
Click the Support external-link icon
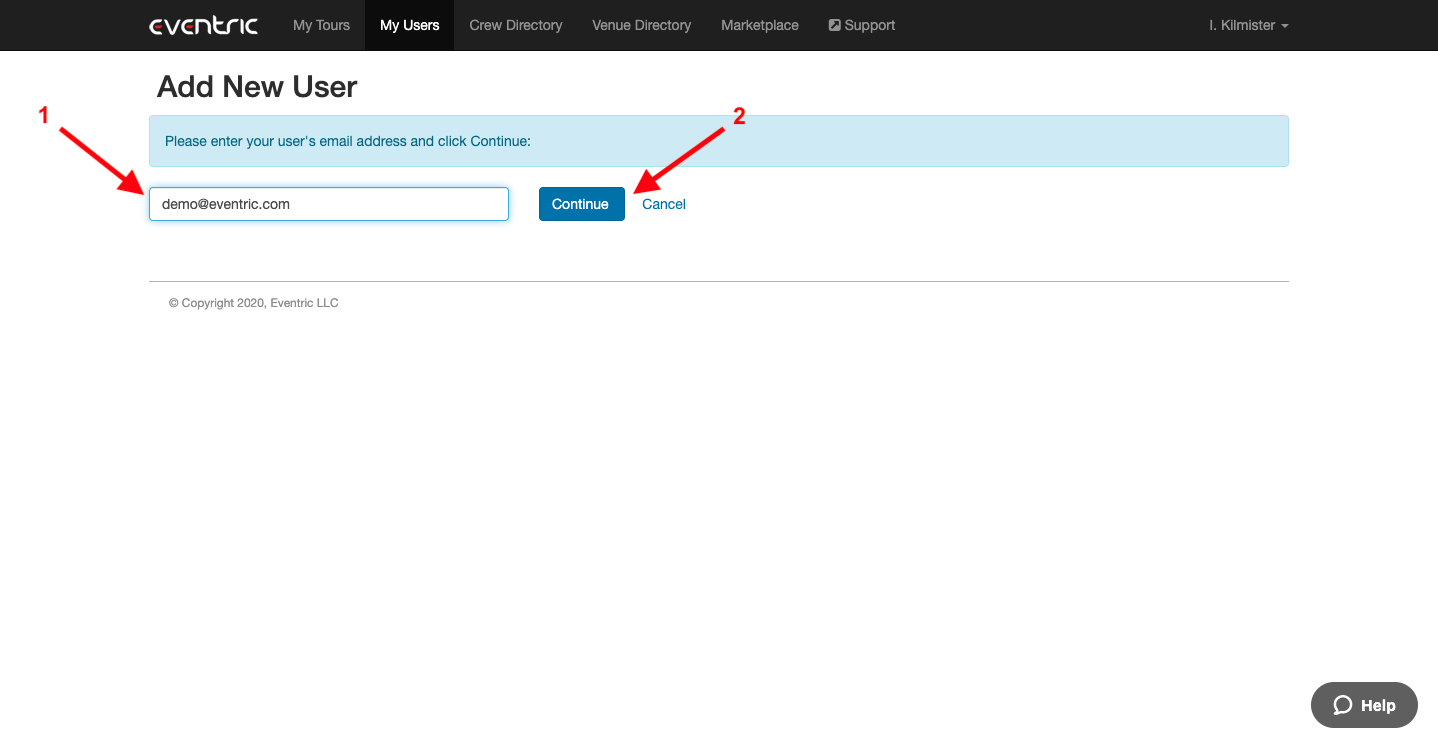834,24
